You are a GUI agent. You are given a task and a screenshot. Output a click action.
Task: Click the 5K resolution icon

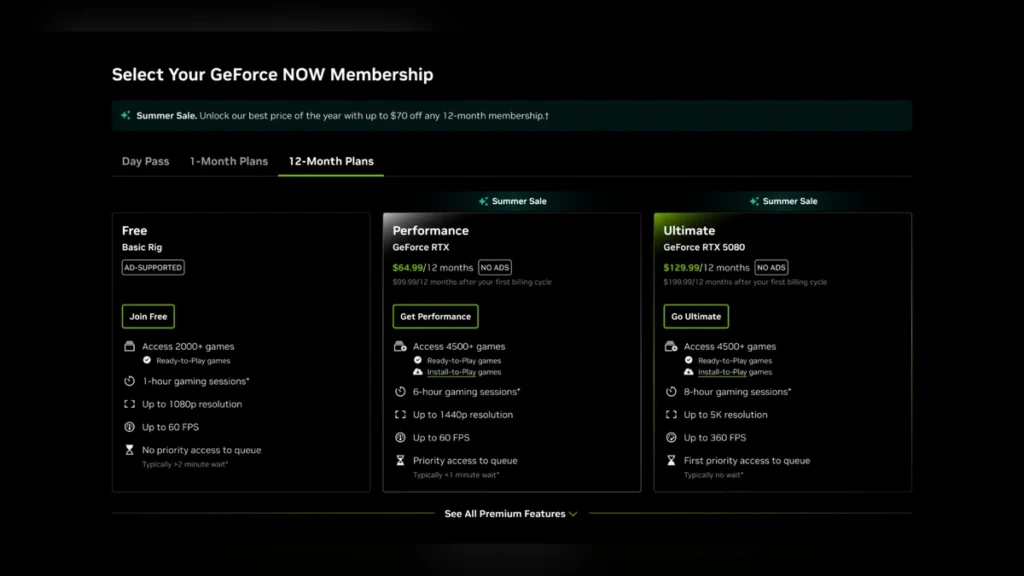point(671,415)
